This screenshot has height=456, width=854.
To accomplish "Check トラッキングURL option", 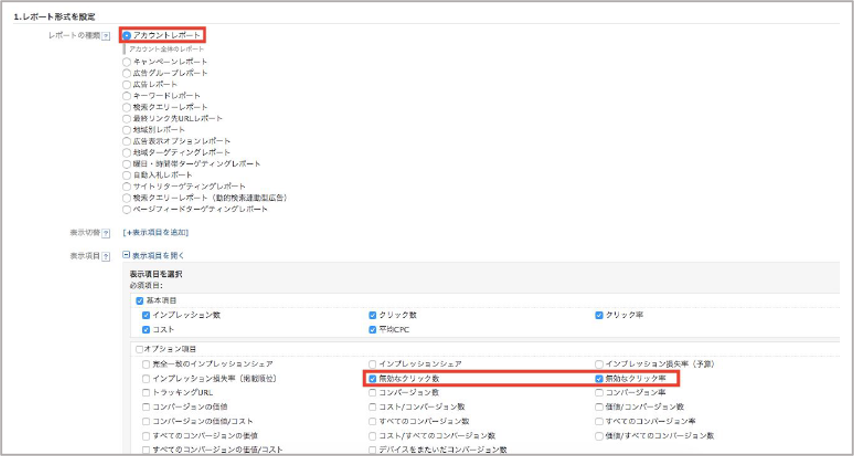I will [147, 393].
